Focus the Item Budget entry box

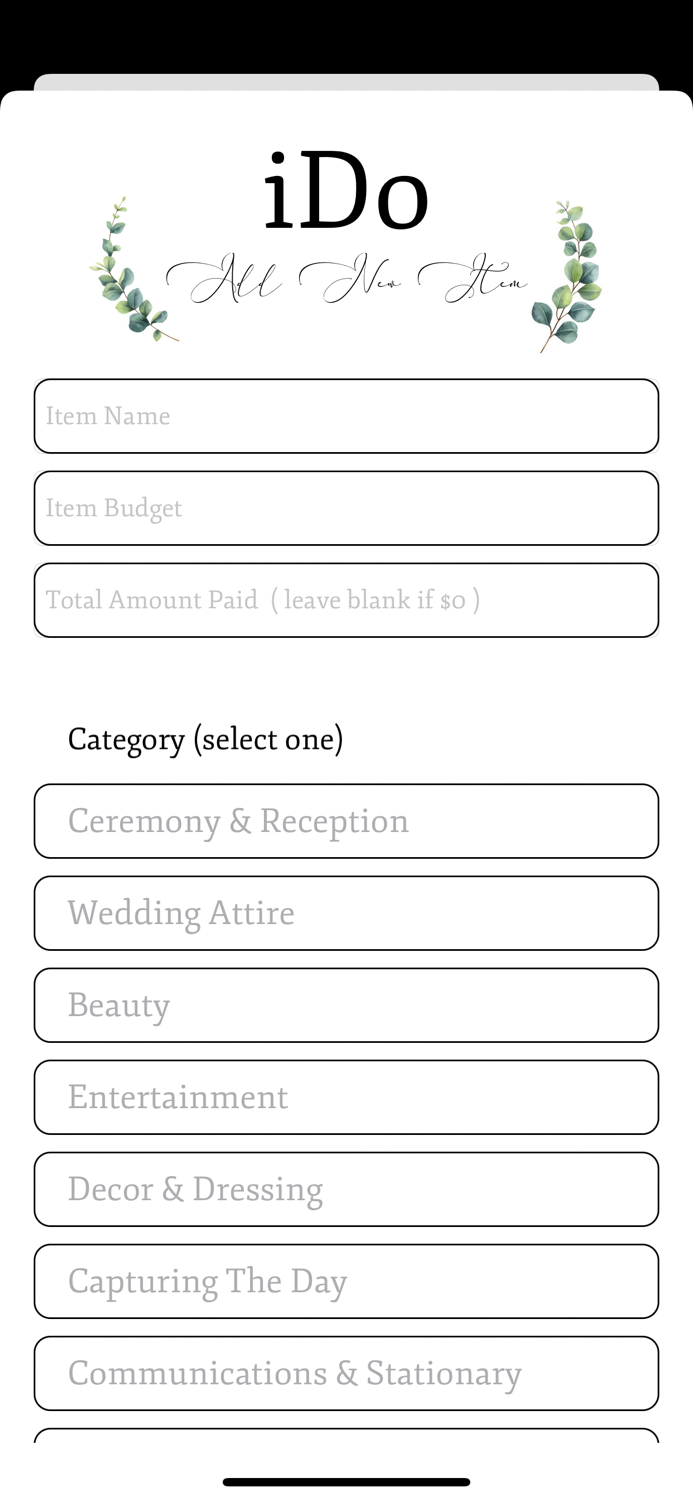tap(346, 507)
